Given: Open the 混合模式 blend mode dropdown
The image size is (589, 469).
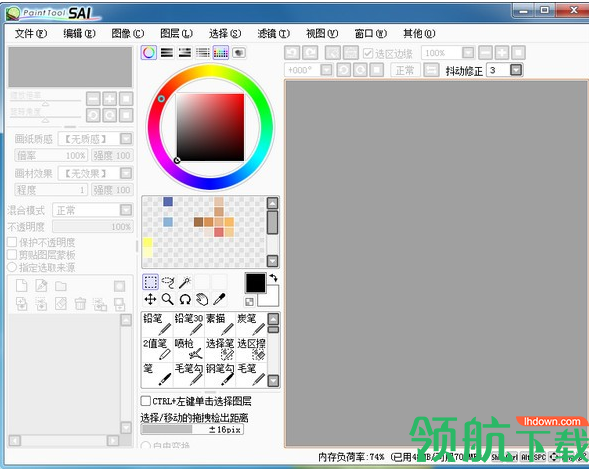Looking at the screenshot, I should [126, 210].
